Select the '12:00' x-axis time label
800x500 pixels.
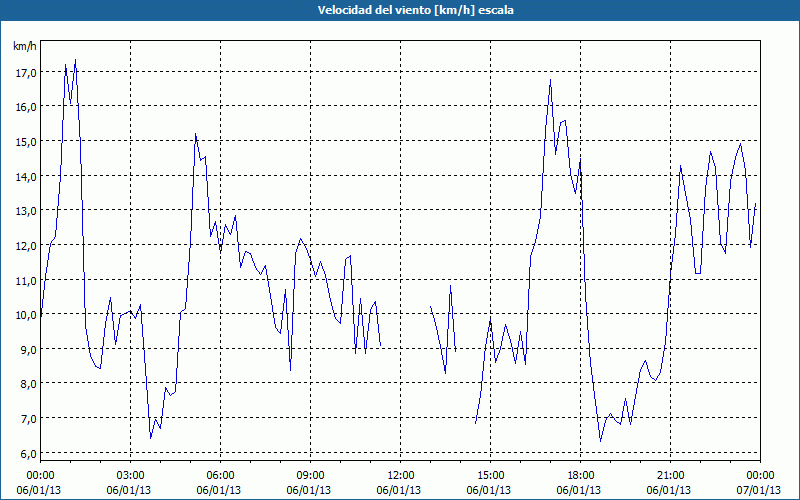point(401,476)
